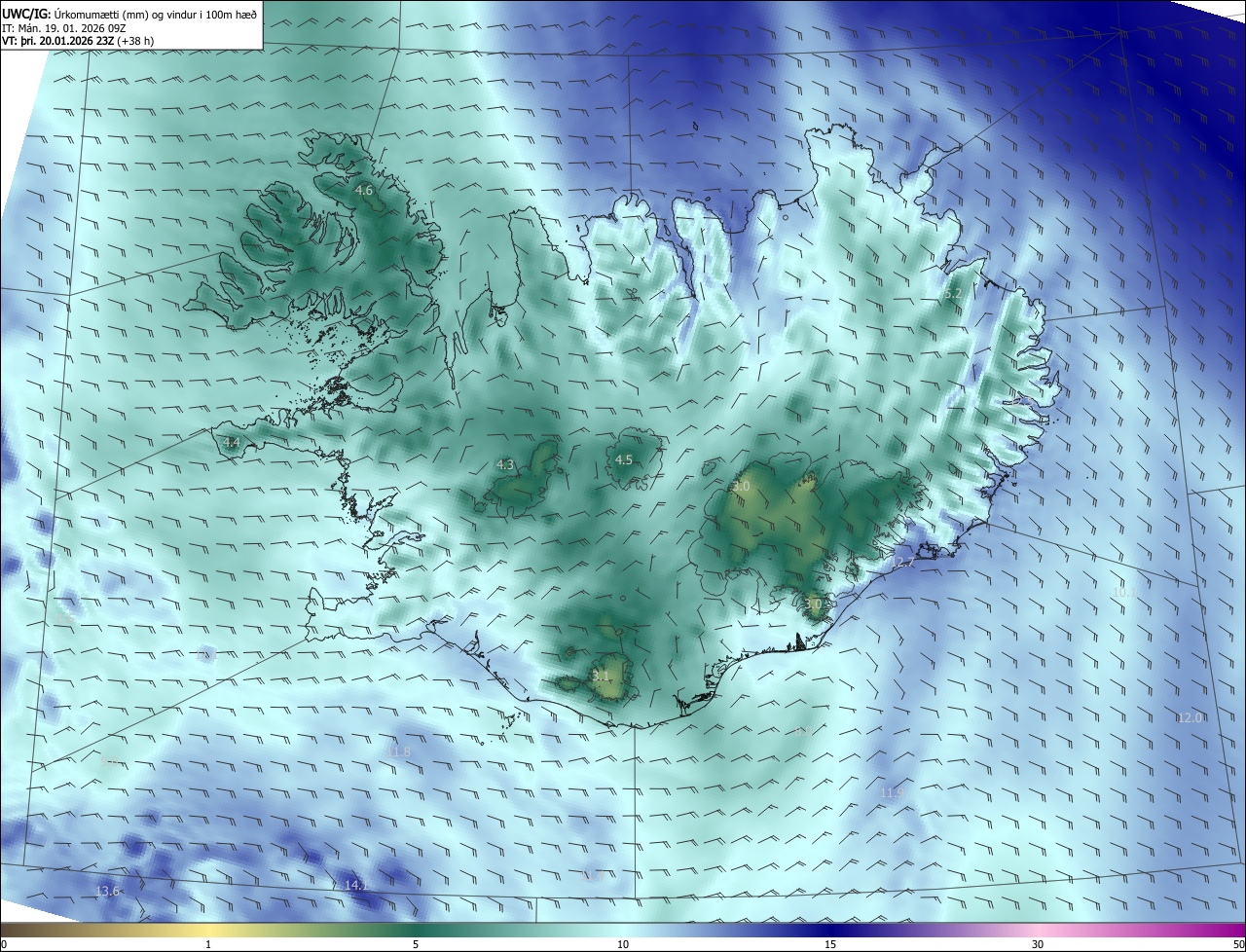Select the 14.1 value near the bottom edge
The image size is (1246, 952).
click(x=356, y=886)
